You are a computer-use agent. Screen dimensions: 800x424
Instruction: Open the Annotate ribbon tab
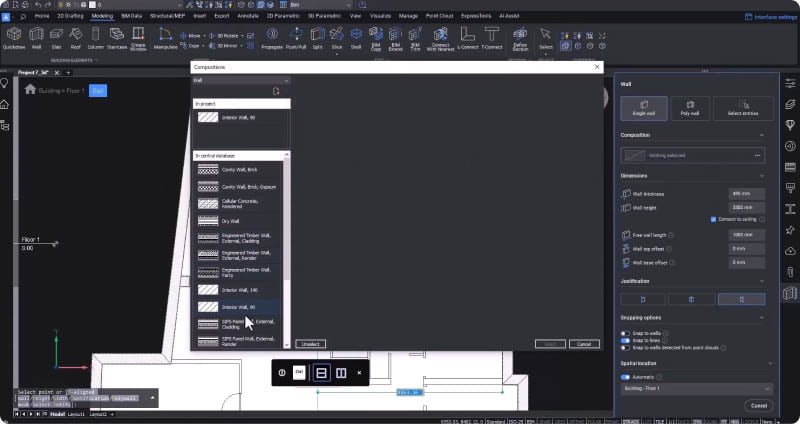248,16
